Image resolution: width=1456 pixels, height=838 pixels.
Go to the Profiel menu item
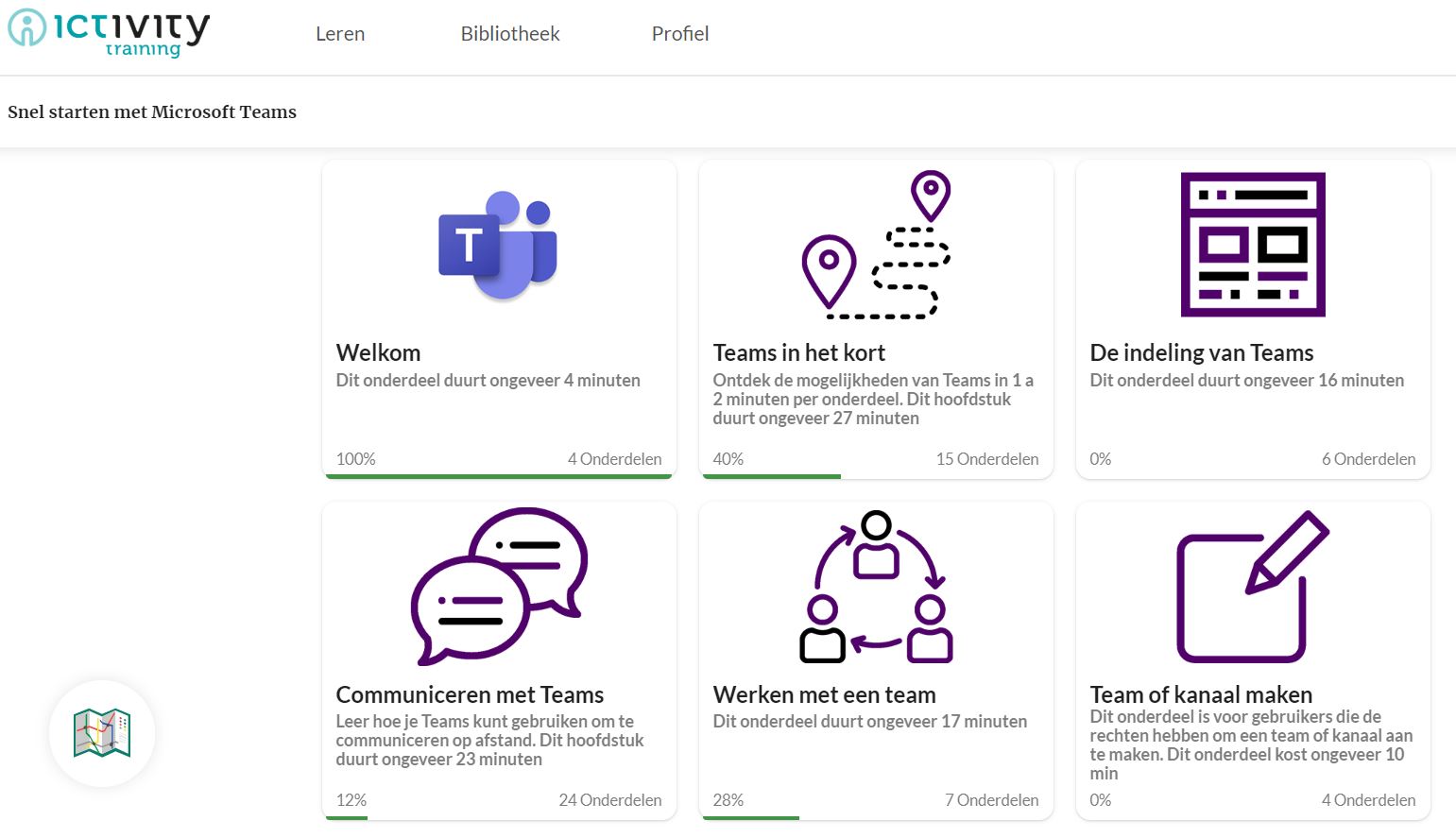click(x=680, y=34)
